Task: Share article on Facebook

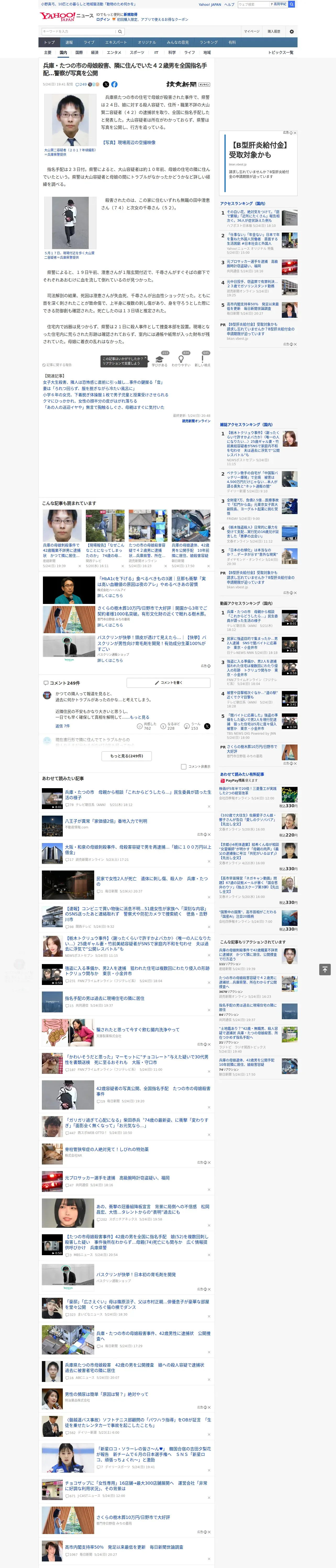Action: coord(114,85)
